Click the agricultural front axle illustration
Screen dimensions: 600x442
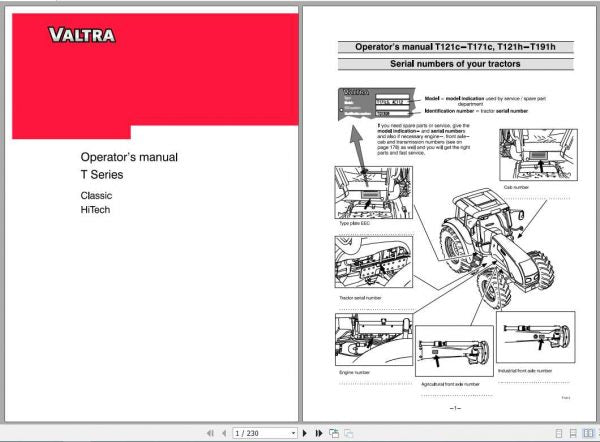pos(454,351)
